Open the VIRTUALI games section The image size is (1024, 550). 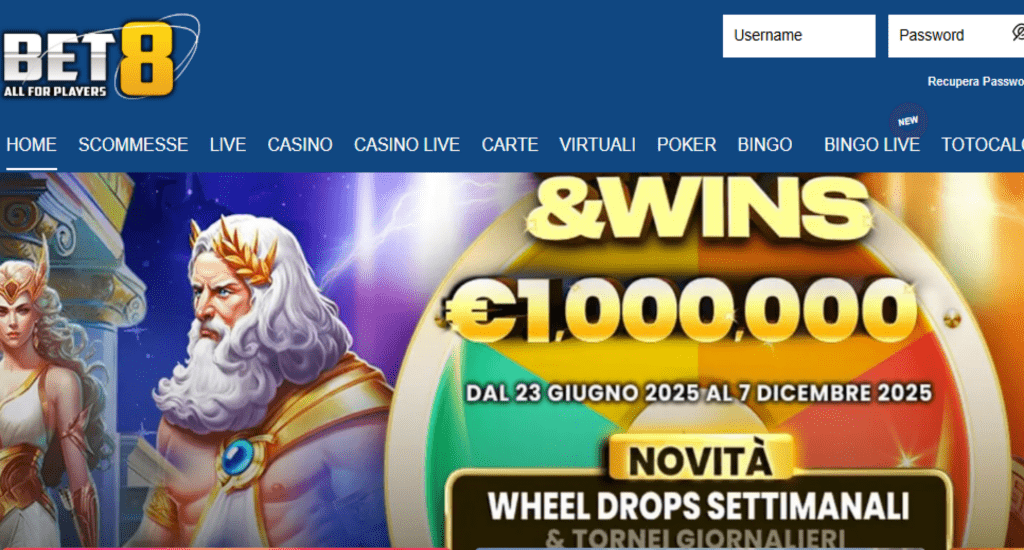(598, 144)
